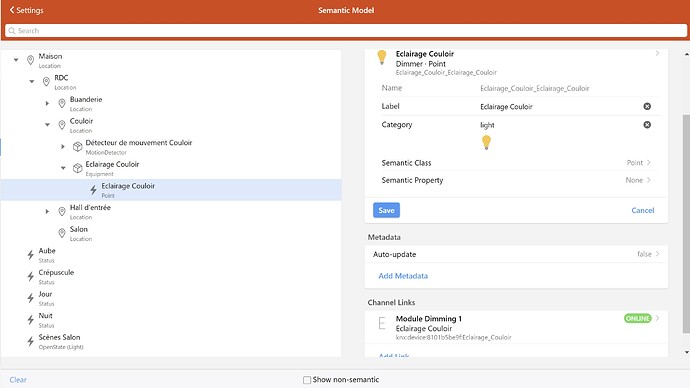Click the Jour bolt icon
The height and width of the screenshot is (388, 690).
(30, 298)
